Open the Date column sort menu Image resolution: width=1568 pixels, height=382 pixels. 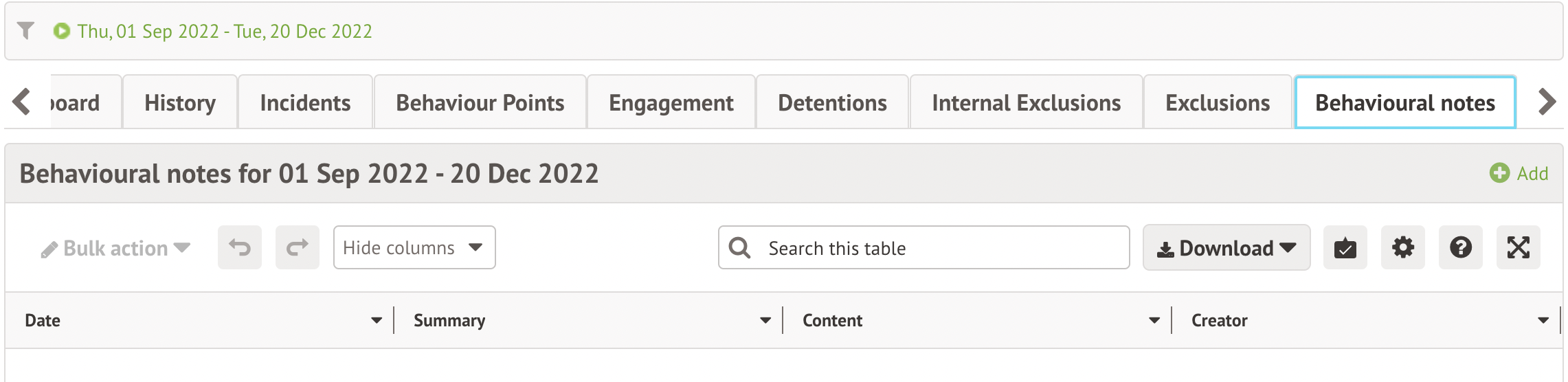[377, 320]
